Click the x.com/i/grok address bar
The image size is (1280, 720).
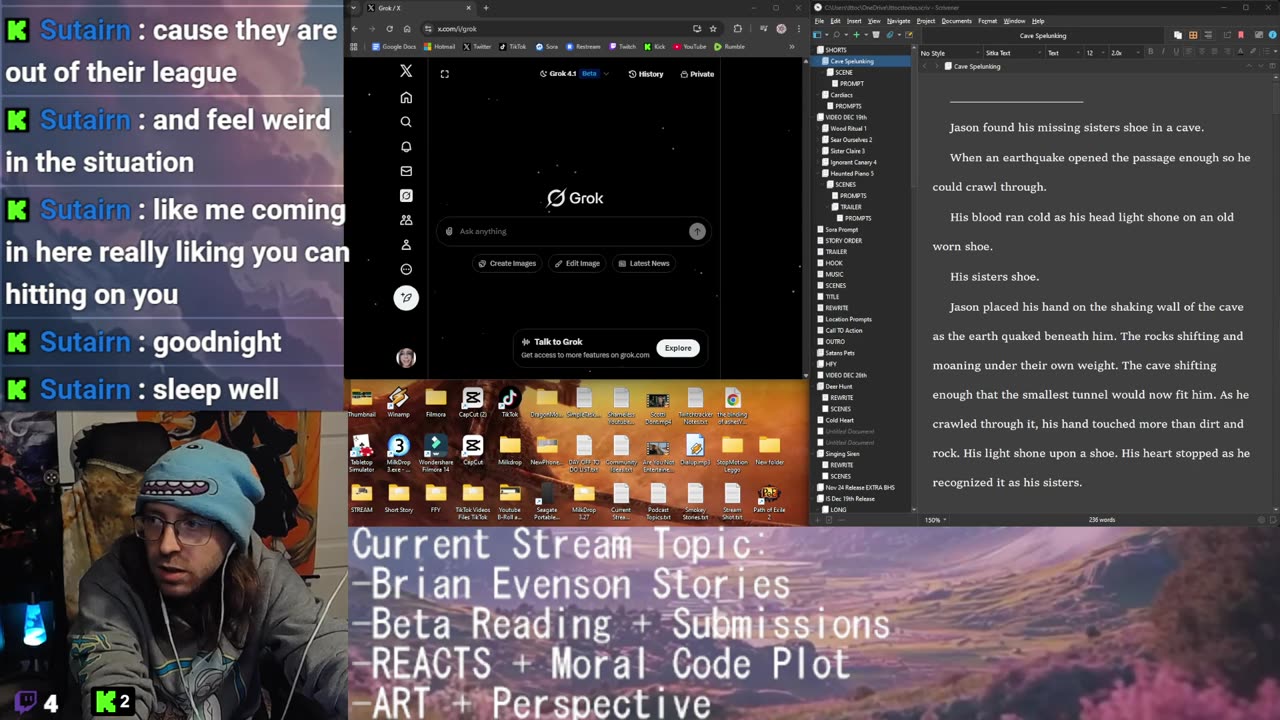[x=572, y=28]
